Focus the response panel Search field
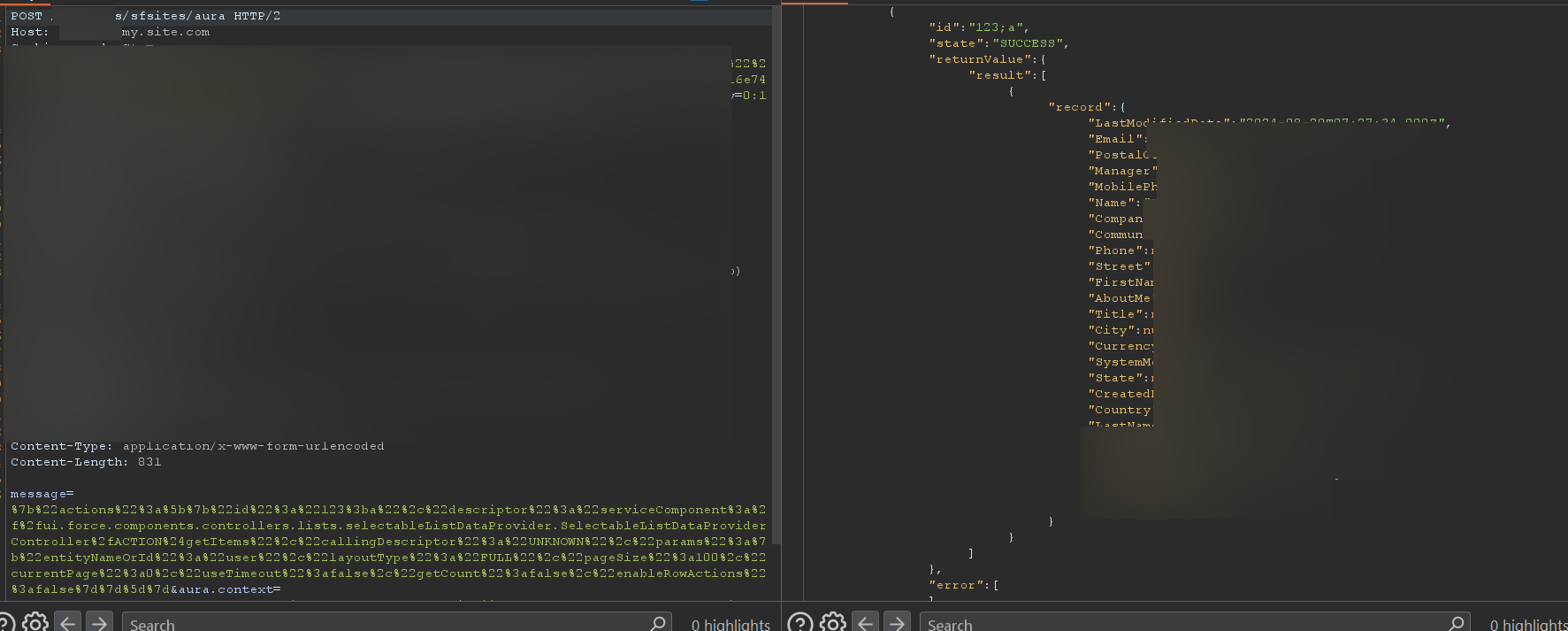The height and width of the screenshot is (631, 1568). point(1176,624)
